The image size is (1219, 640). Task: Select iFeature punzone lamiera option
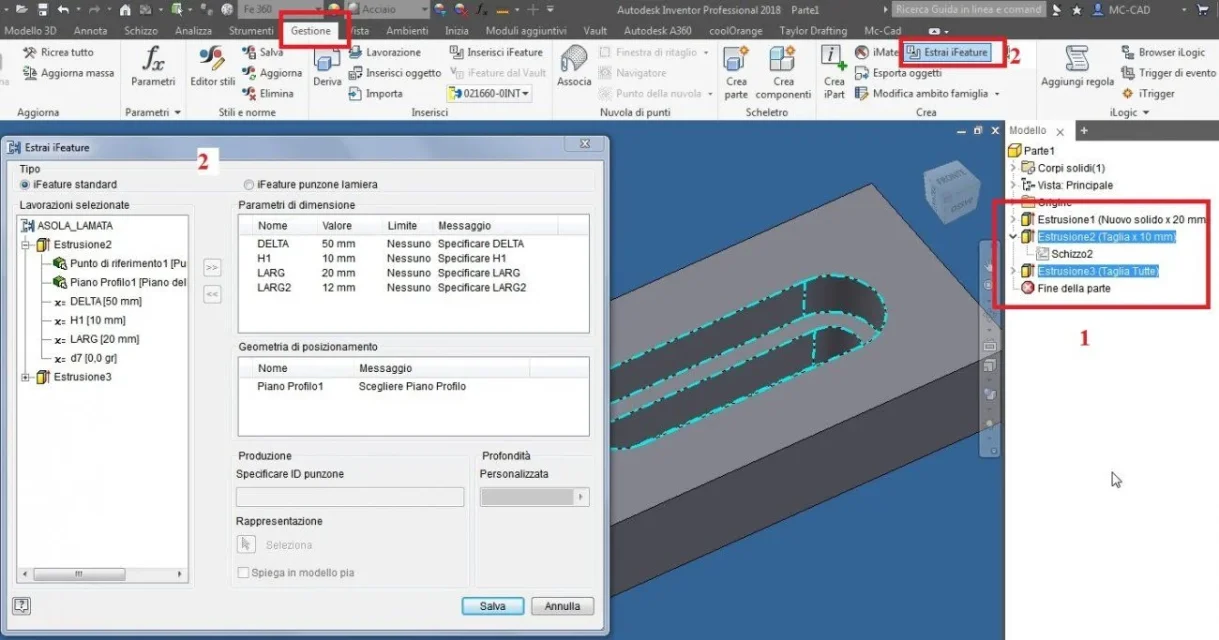311,185
